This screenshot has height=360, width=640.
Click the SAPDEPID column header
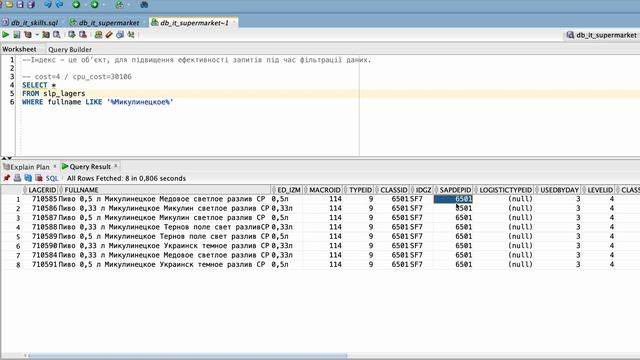coord(453,190)
